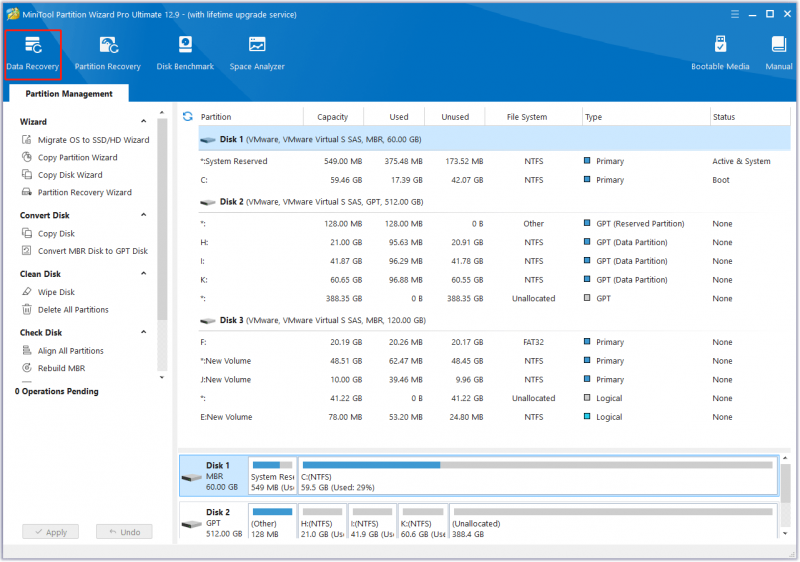Select Disk 1 header row in list
Viewport: 800px width, 562px height.
(494, 139)
